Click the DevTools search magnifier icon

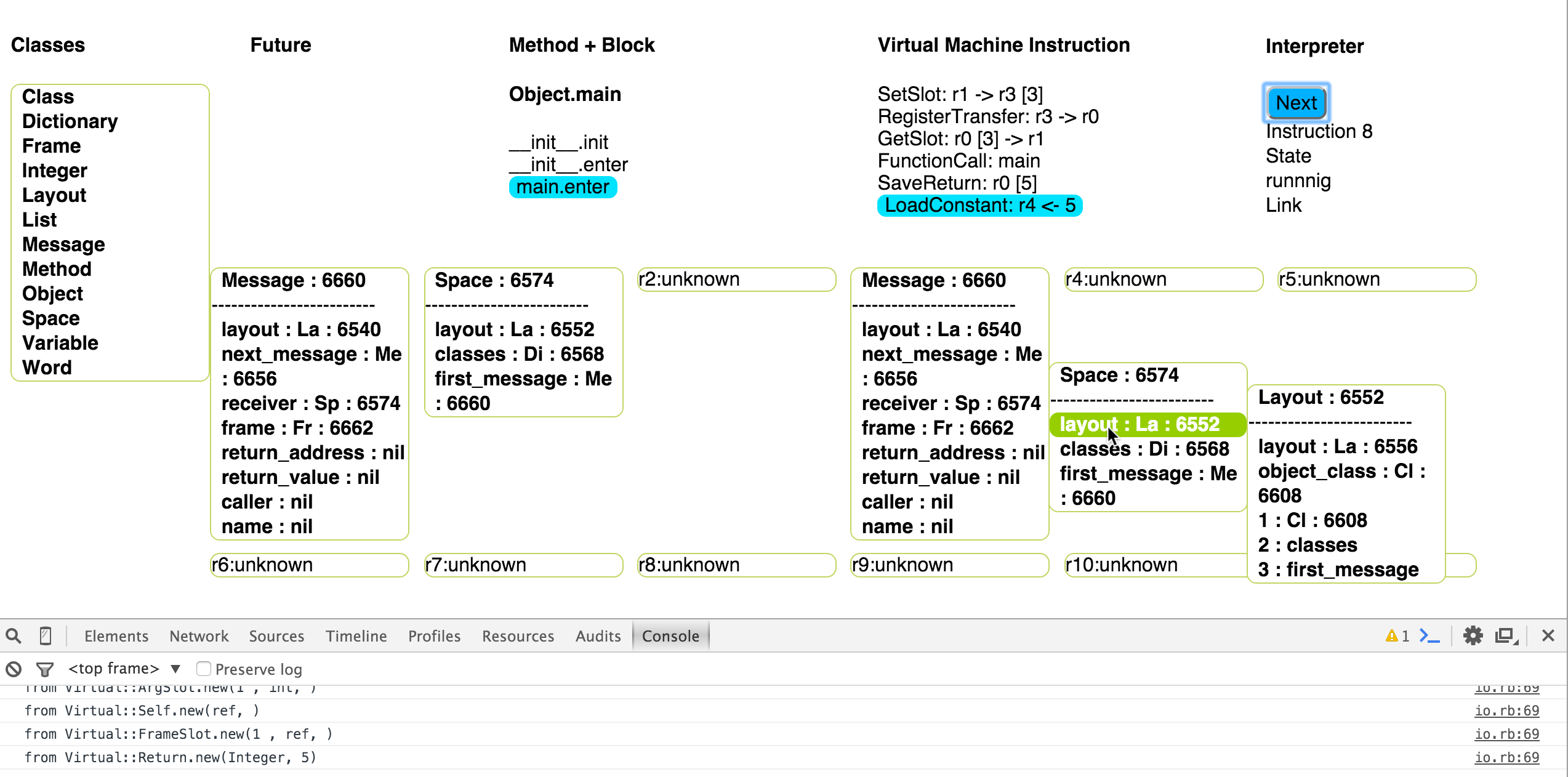(x=14, y=636)
